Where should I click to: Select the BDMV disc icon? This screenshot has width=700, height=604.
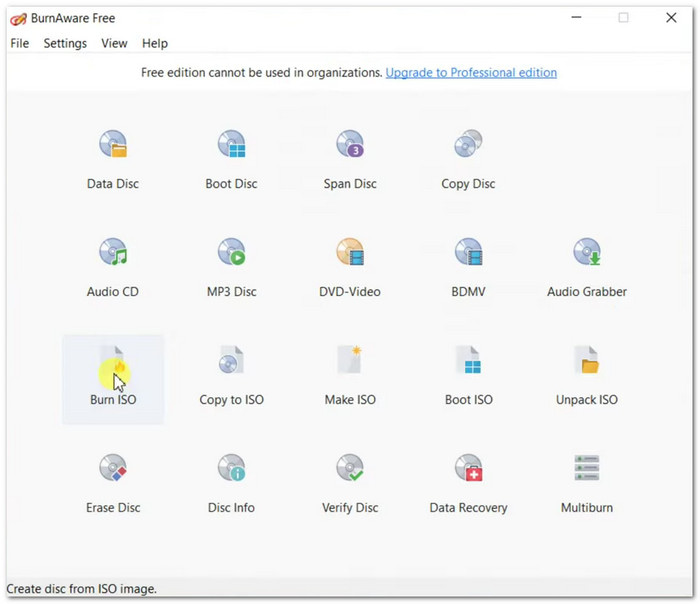coord(468,254)
